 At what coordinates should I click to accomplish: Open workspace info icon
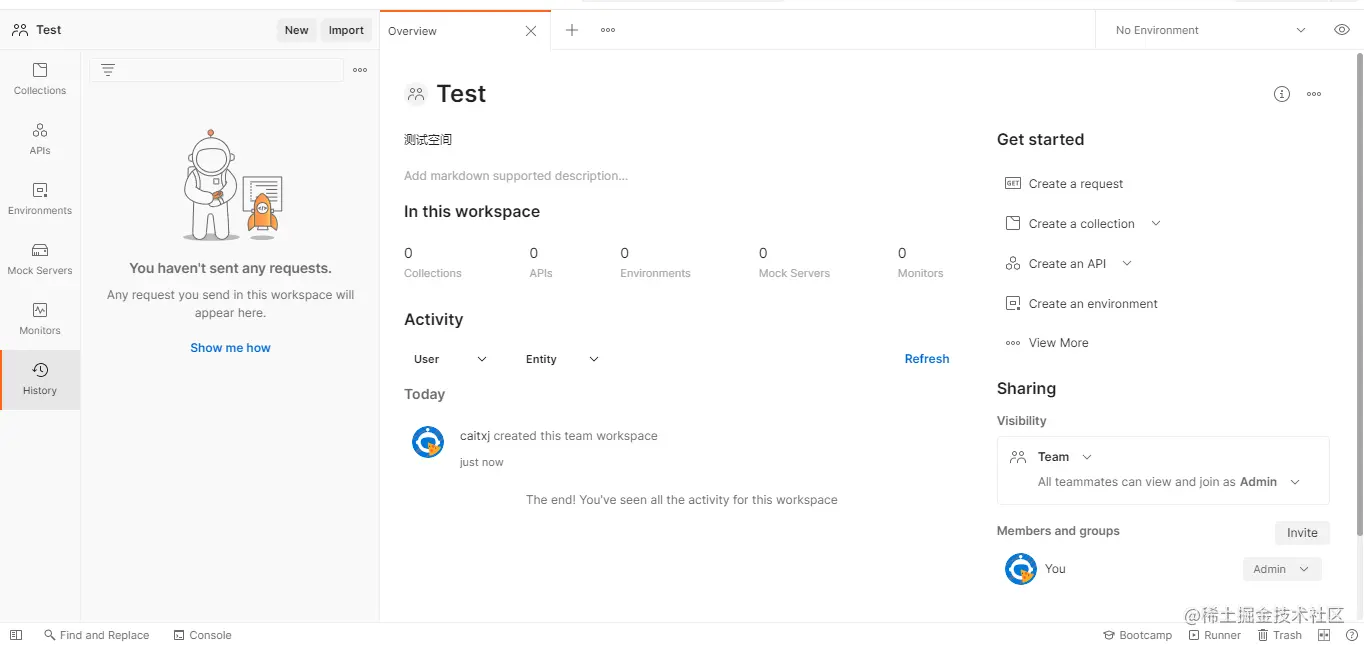coord(1282,94)
